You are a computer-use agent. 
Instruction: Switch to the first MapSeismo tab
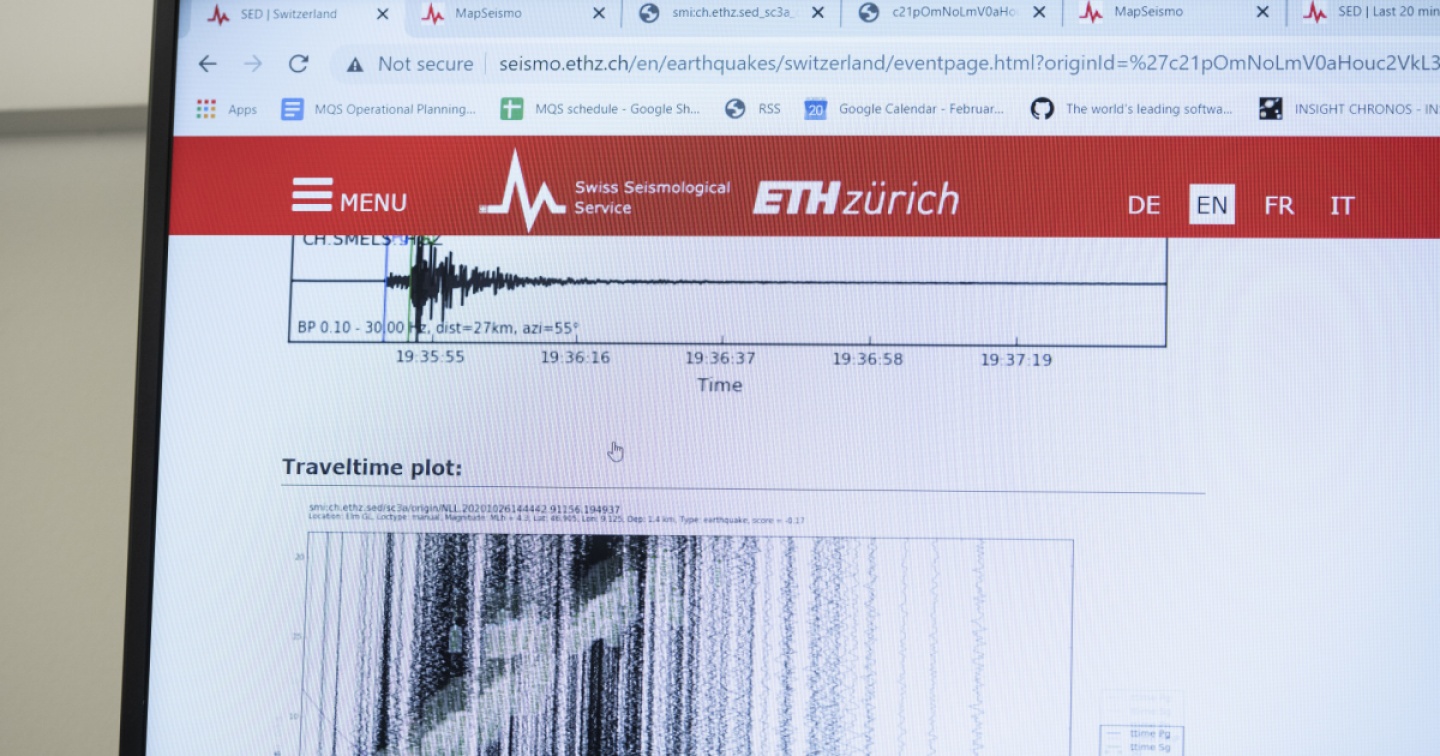pos(488,13)
